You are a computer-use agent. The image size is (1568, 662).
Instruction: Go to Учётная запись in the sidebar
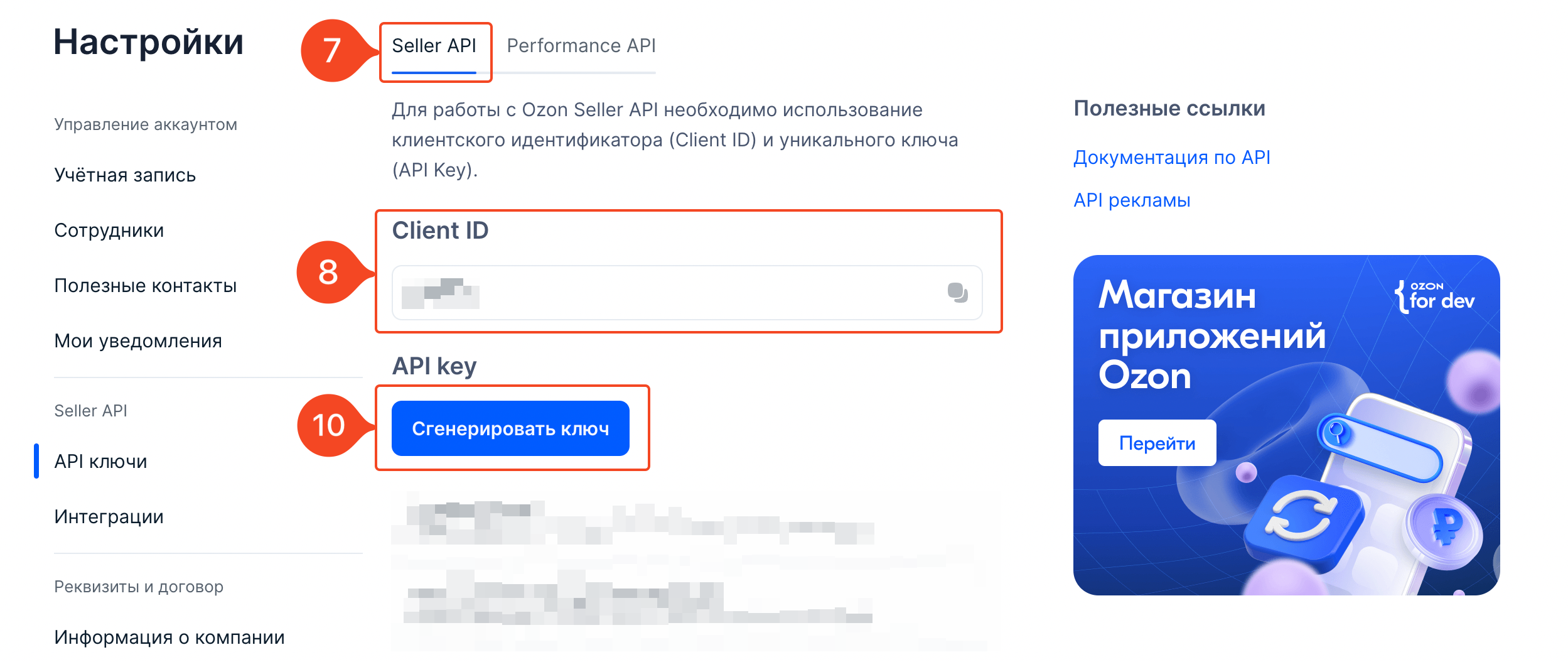[x=125, y=175]
